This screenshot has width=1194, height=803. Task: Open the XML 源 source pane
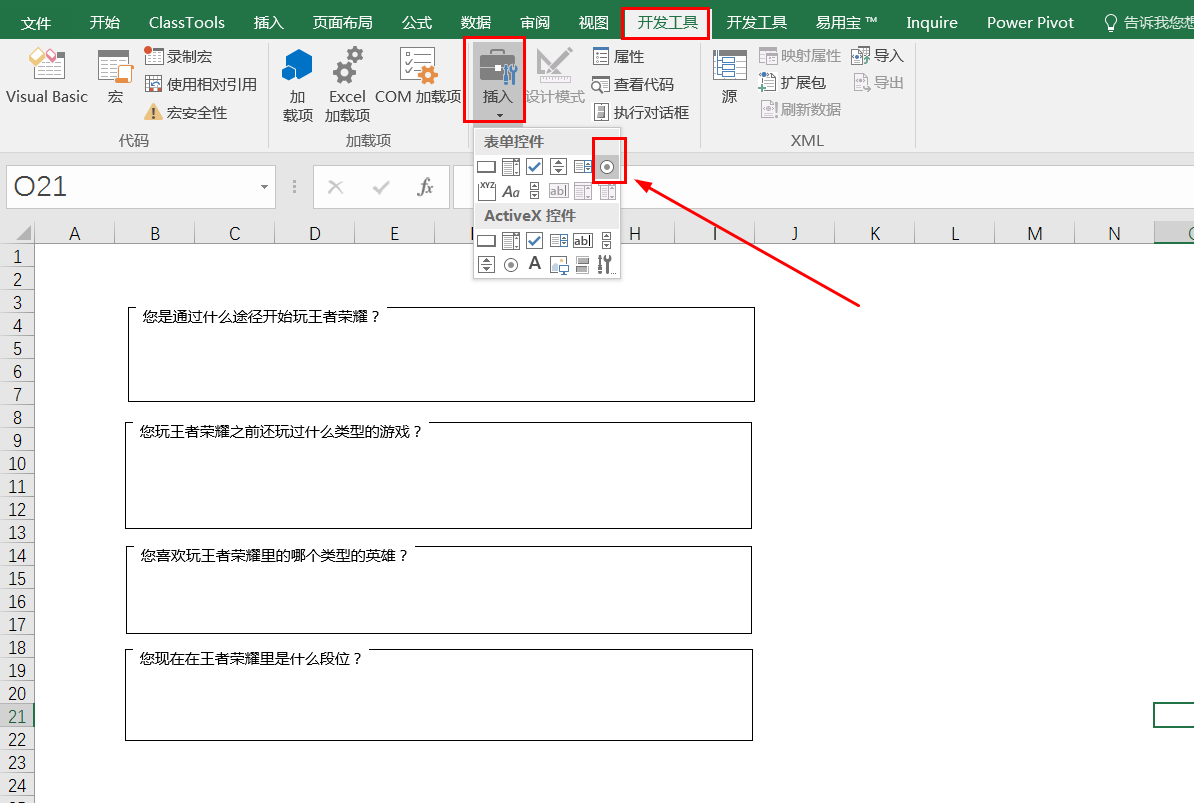729,75
